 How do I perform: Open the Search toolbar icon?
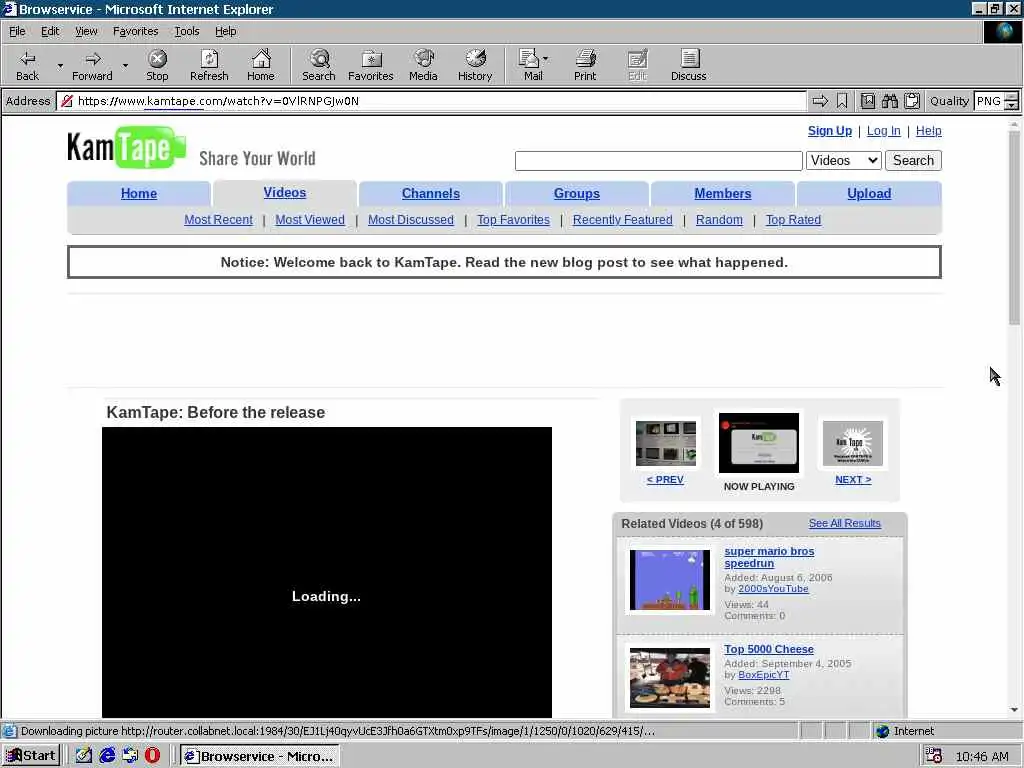pos(319,65)
